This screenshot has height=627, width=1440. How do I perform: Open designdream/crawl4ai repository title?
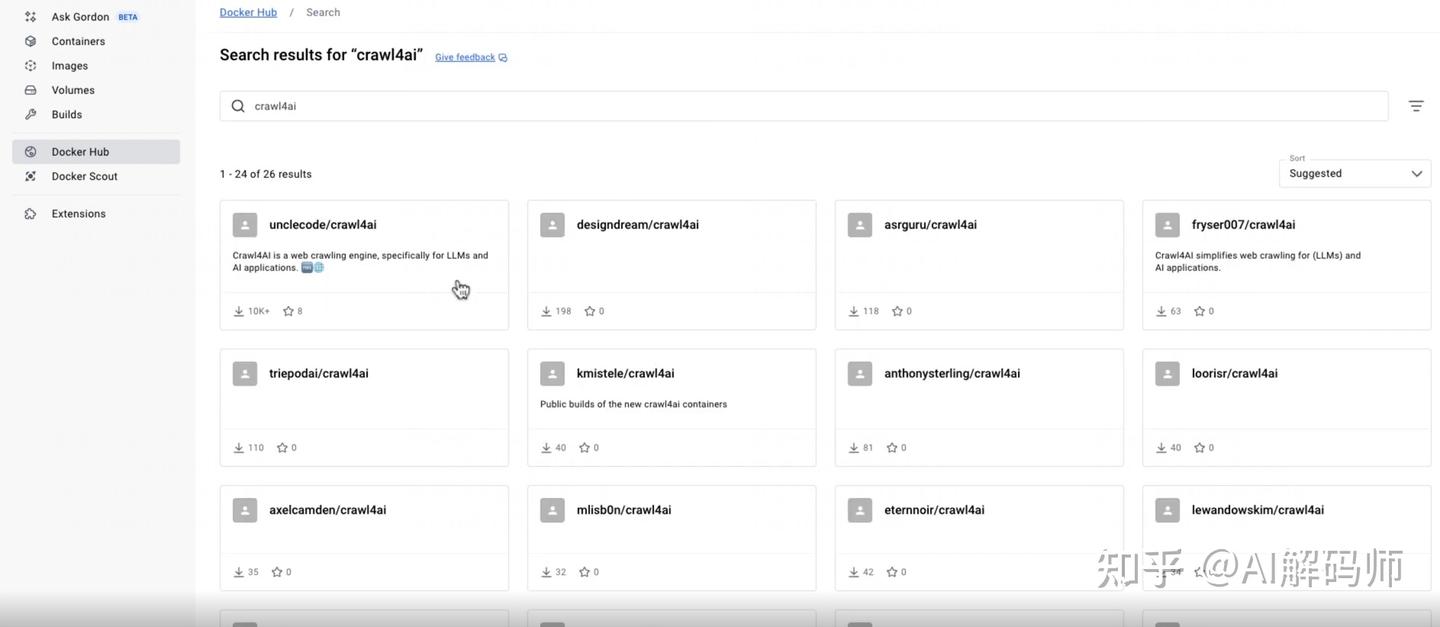point(638,225)
